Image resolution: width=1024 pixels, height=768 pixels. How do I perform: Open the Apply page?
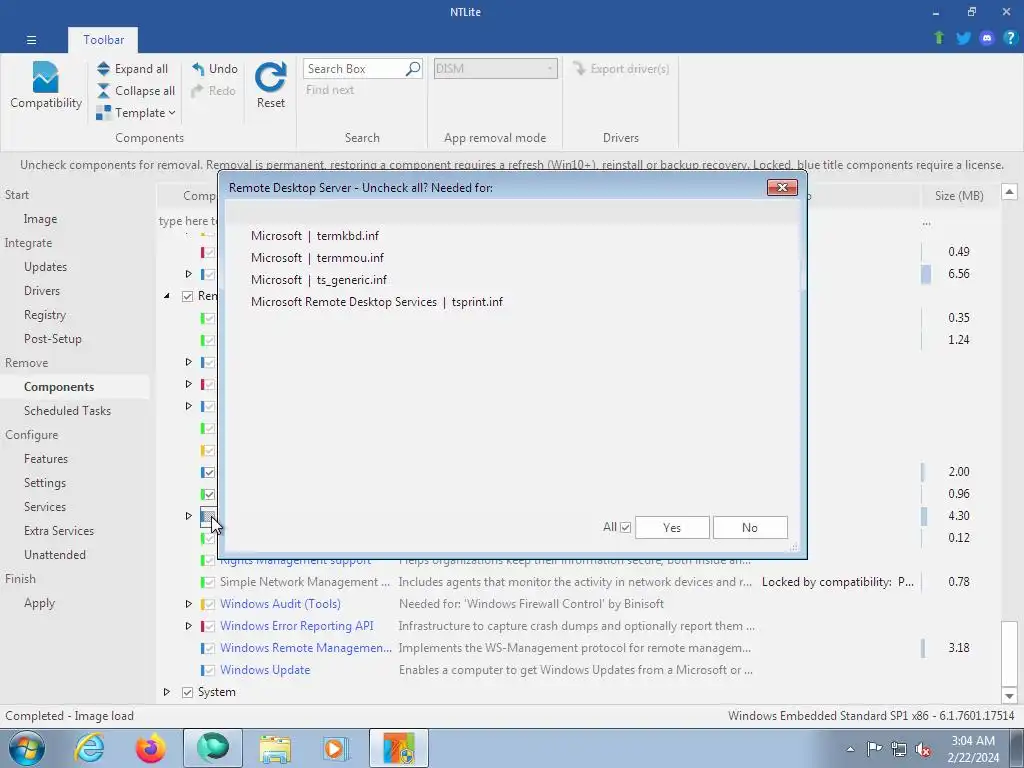[39, 603]
